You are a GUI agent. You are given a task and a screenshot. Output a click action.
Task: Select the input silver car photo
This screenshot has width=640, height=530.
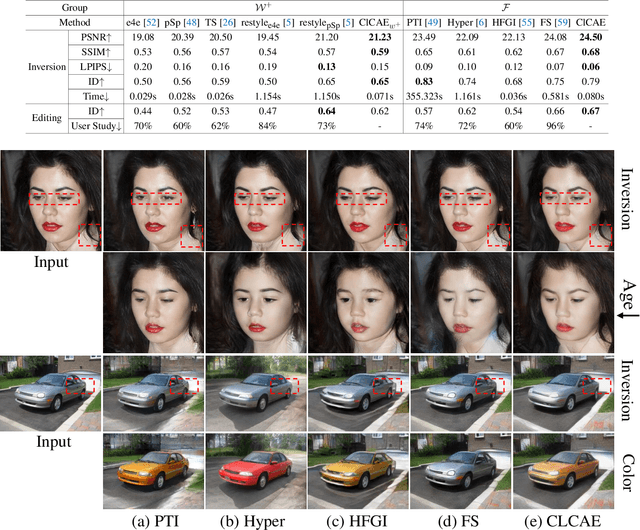pyautogui.click(x=50, y=385)
